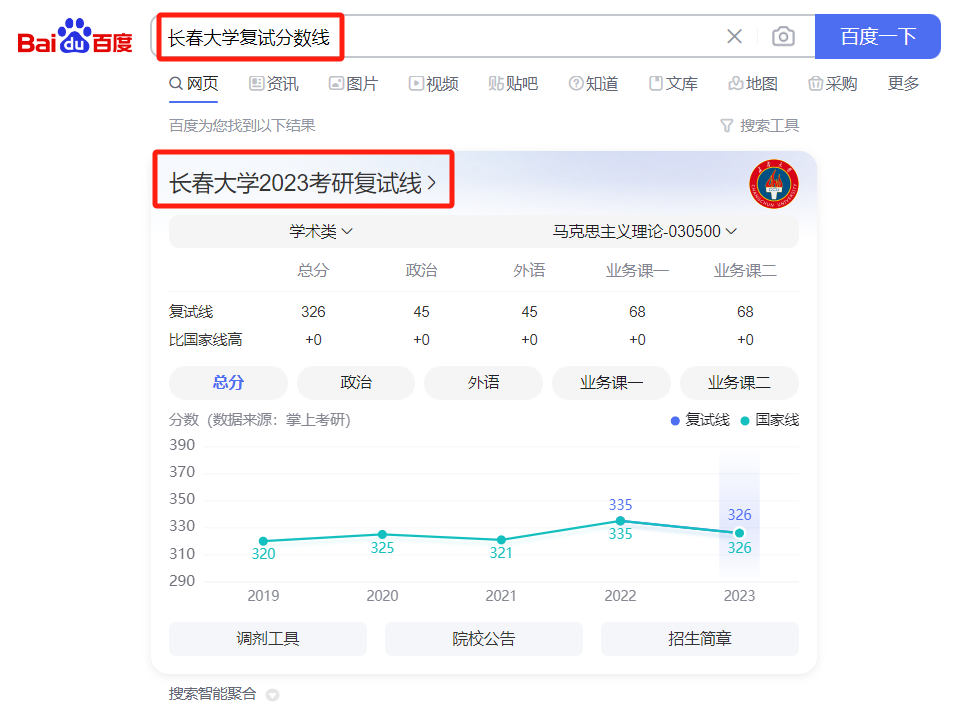The height and width of the screenshot is (709, 972).
Task: Click the Changchun University emblem
Action: pos(773,184)
